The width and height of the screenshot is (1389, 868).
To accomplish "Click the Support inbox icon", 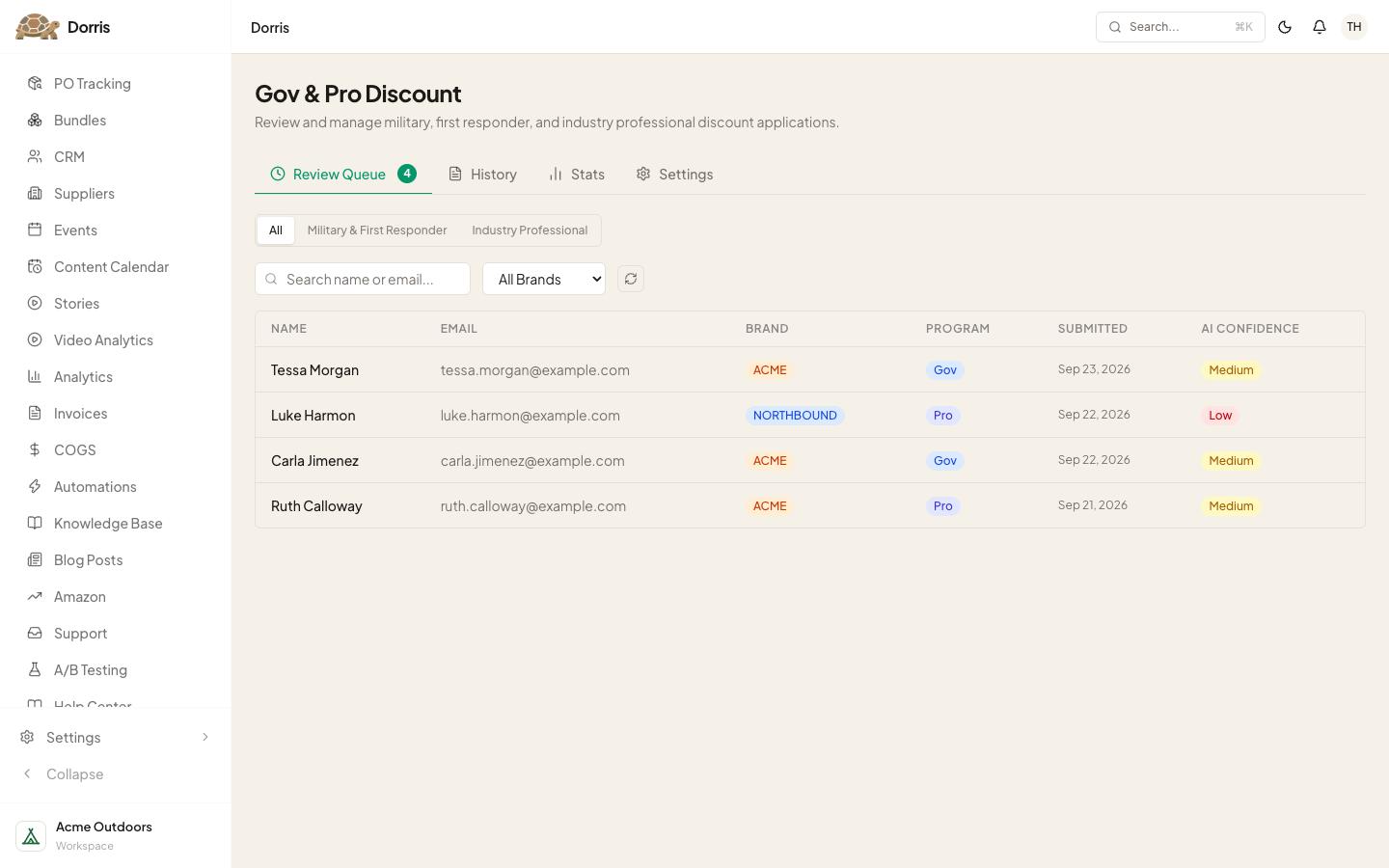I will [35, 634].
